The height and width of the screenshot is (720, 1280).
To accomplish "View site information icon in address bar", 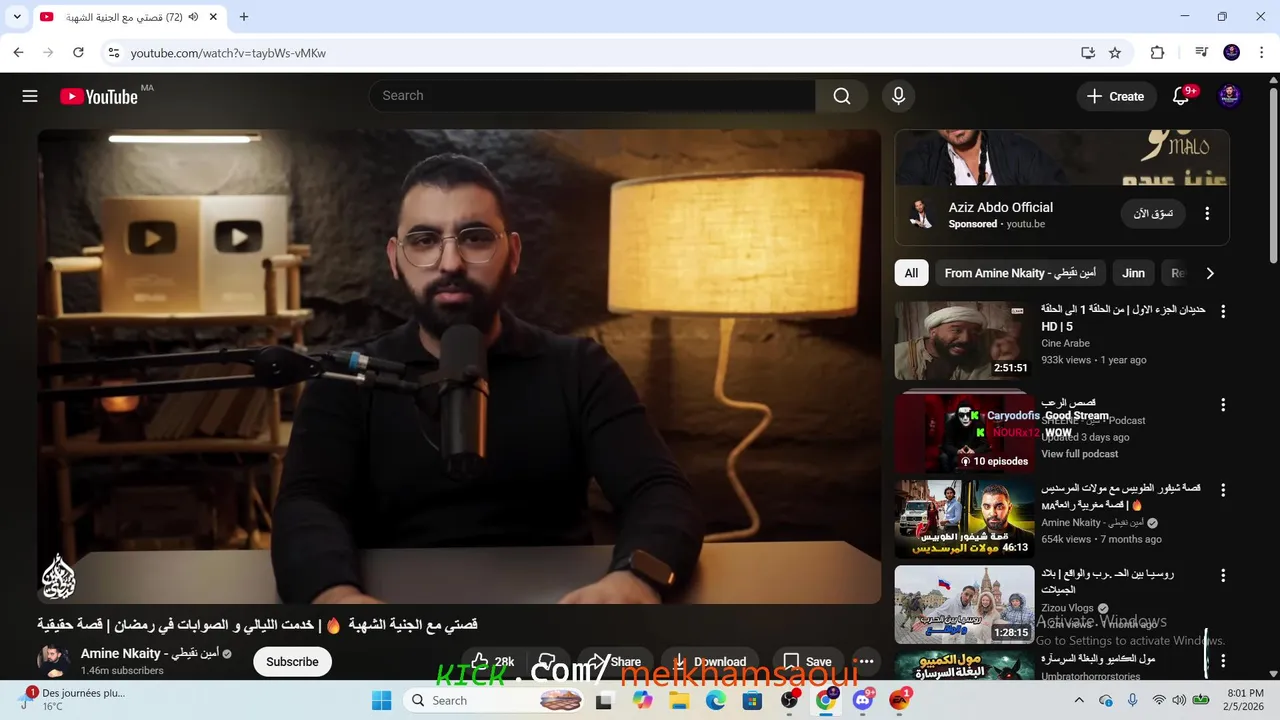I will [113, 53].
